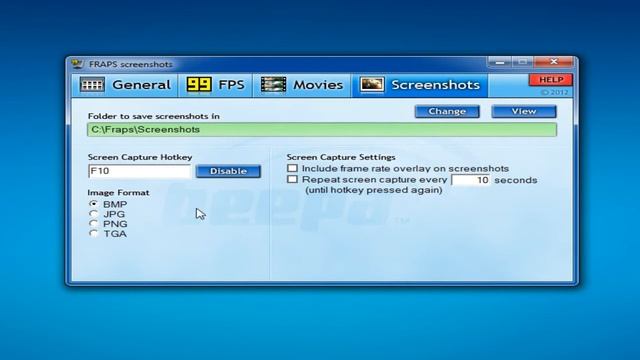Go to the Movies tab
This screenshot has width=640, height=360.
point(302,85)
